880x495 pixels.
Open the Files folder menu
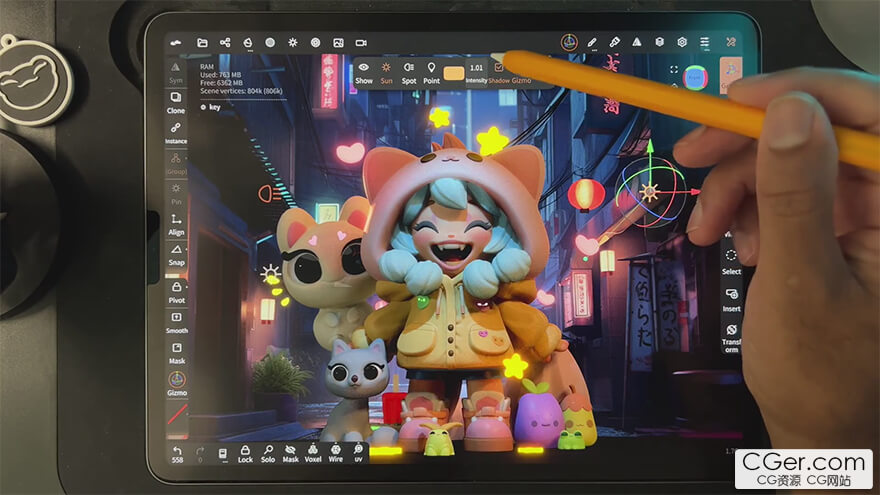tap(202, 43)
